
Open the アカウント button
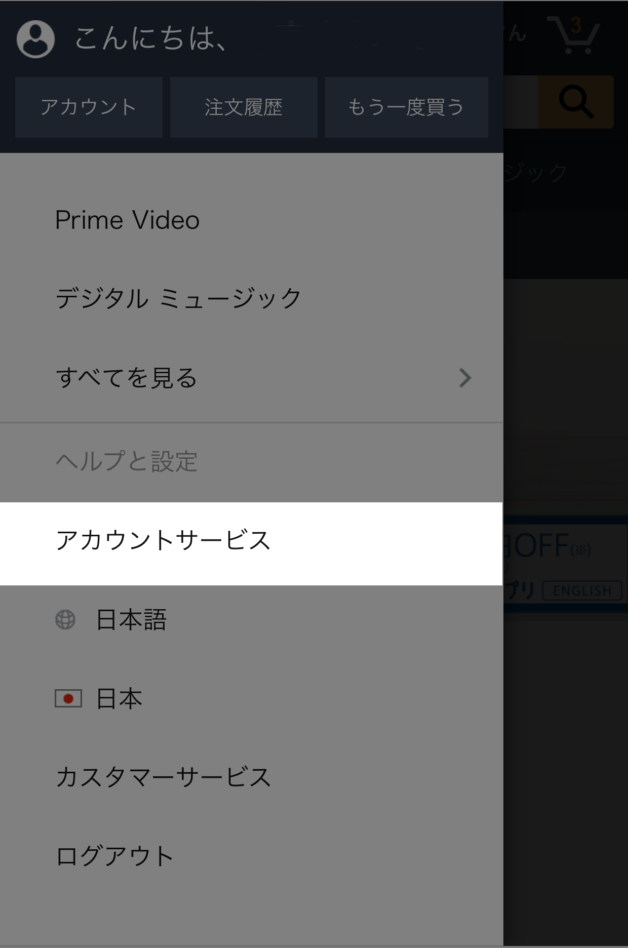(89, 107)
